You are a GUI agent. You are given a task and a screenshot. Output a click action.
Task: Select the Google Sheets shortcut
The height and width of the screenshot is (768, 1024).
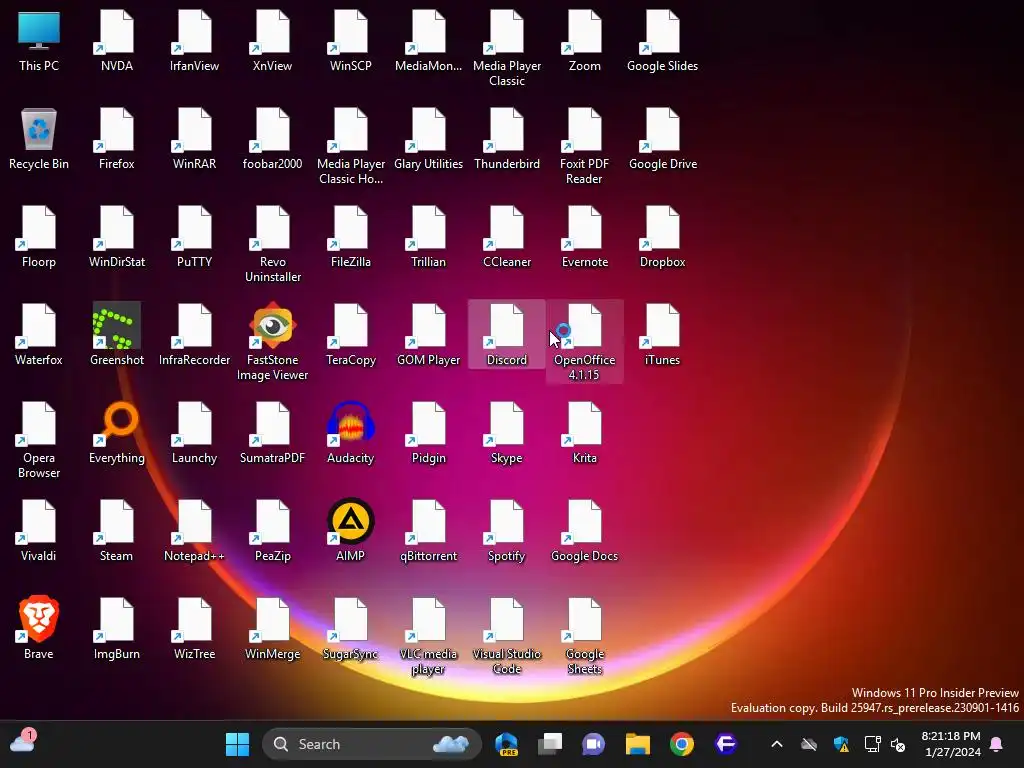(584, 635)
